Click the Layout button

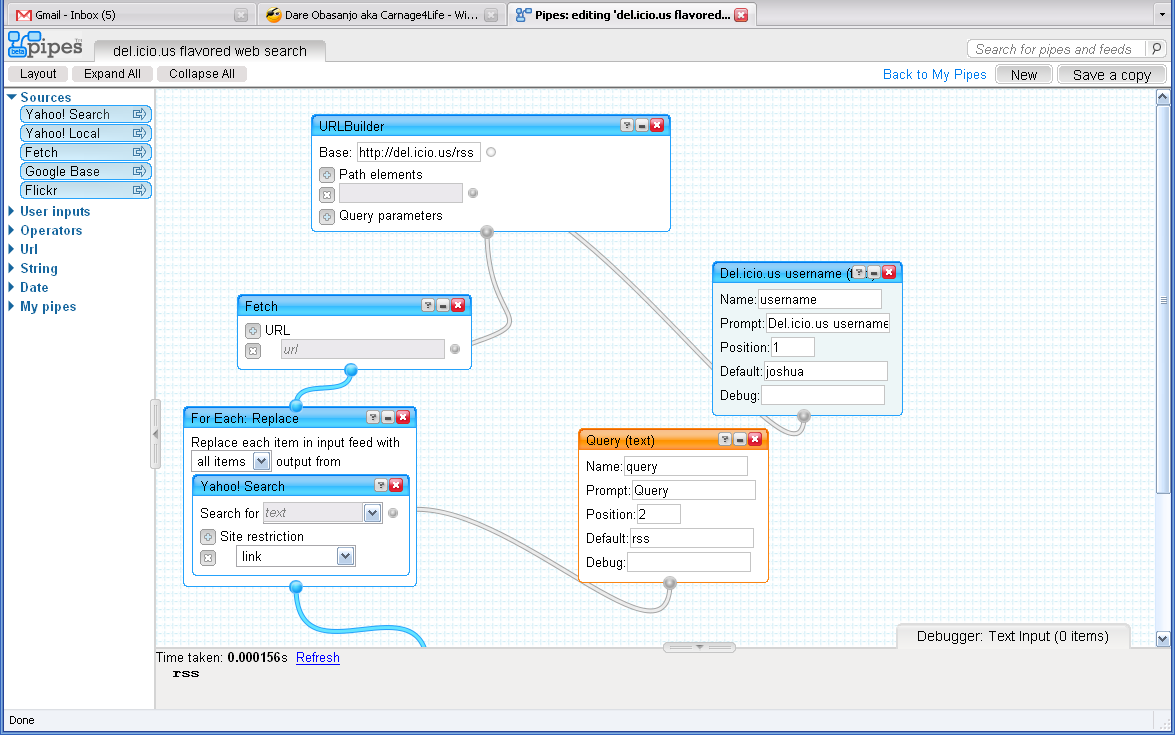click(x=37, y=73)
